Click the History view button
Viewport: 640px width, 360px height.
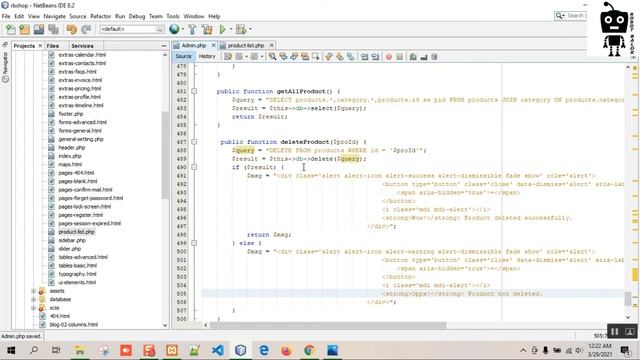(207, 56)
